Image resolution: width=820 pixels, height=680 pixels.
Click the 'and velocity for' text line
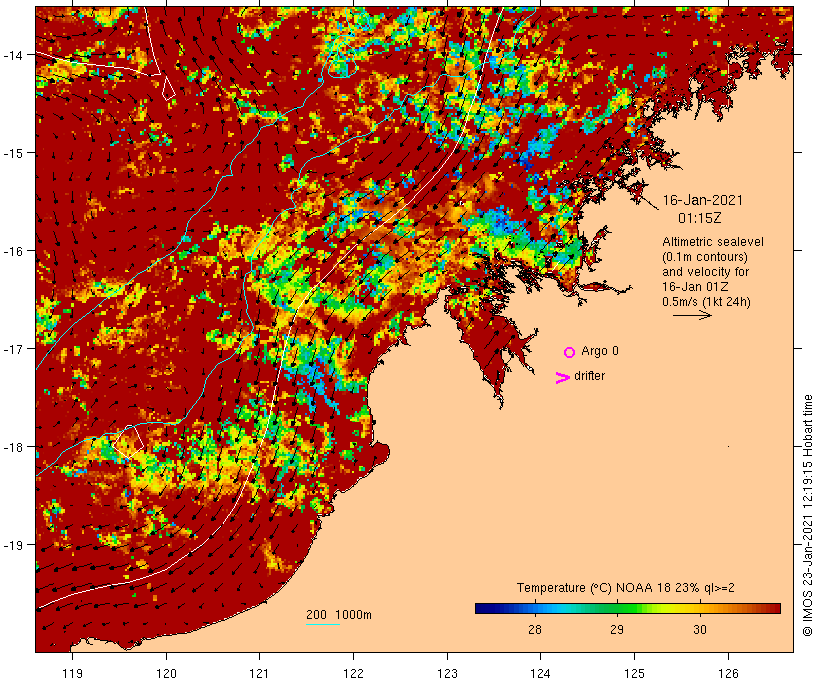pos(705,271)
